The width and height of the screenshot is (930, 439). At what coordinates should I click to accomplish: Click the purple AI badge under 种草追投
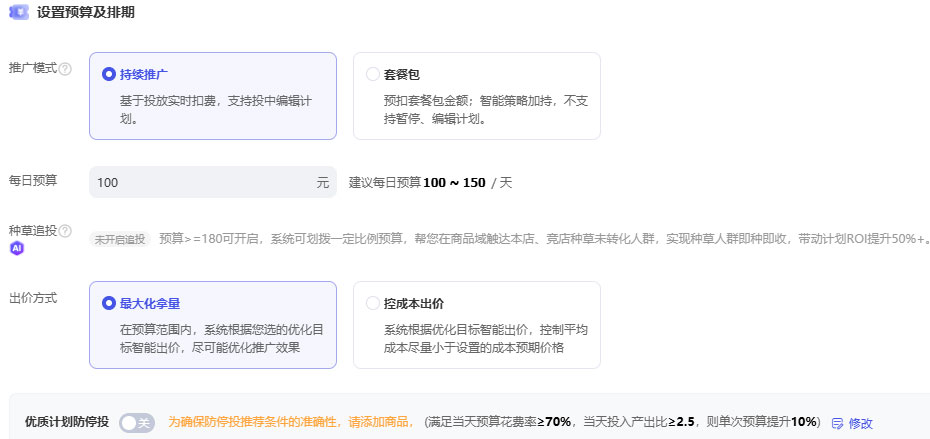pyautogui.click(x=17, y=248)
